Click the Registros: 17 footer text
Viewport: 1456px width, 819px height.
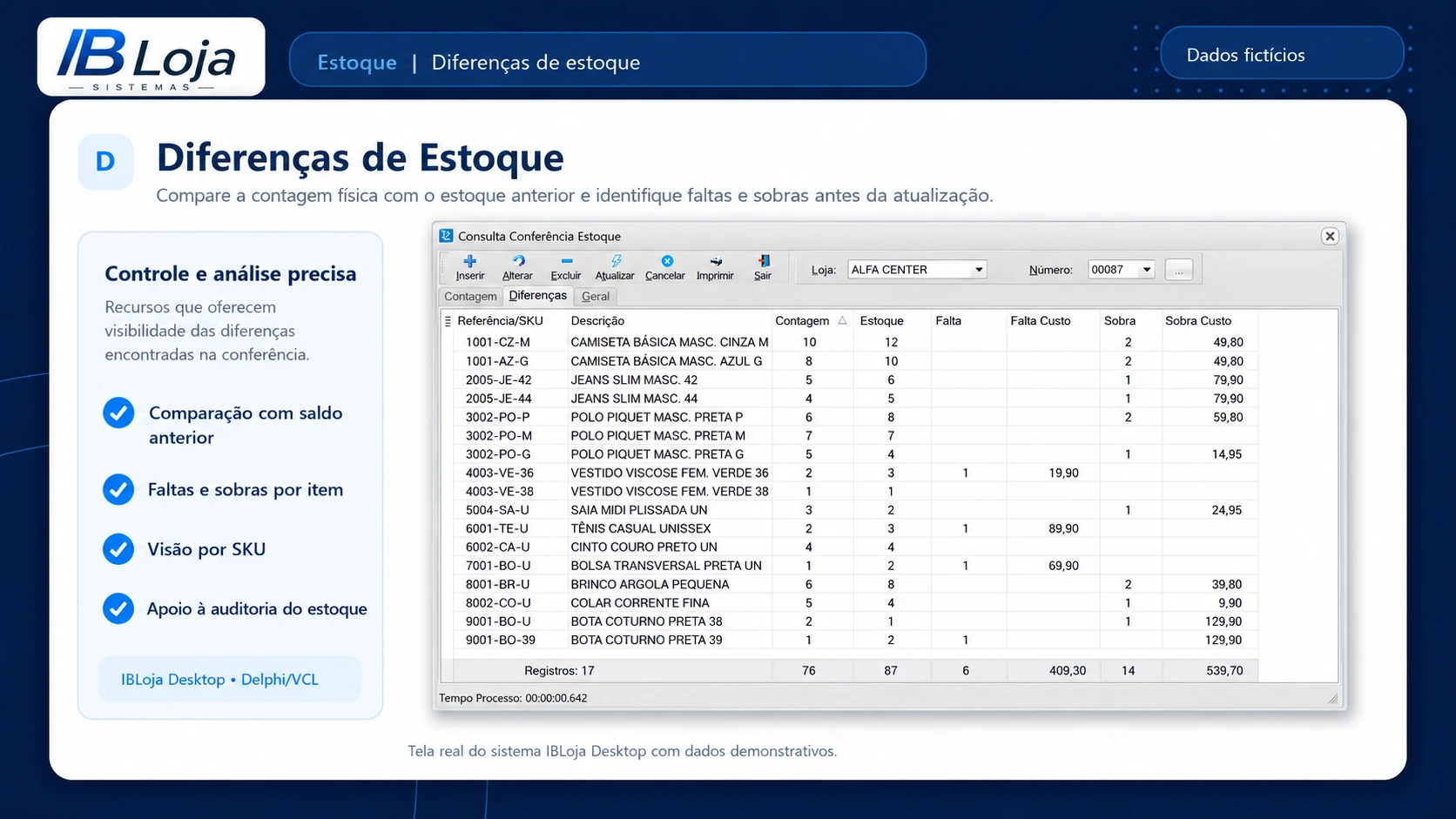tap(559, 671)
